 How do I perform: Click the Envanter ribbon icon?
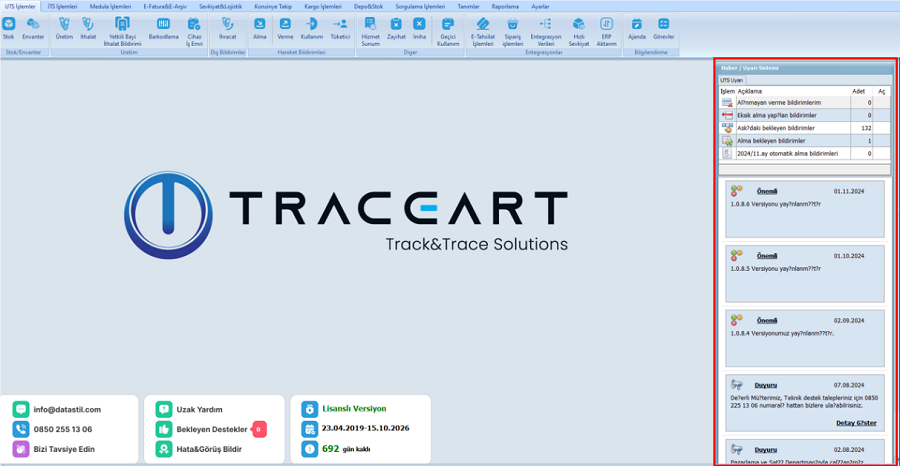pyautogui.click(x=33, y=27)
